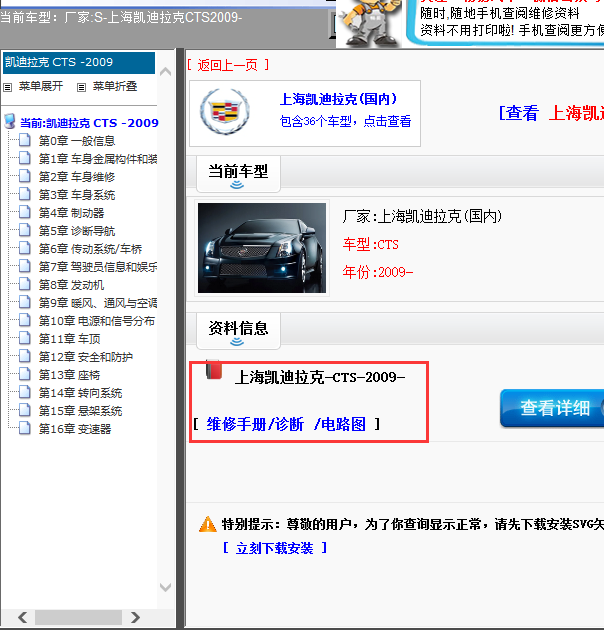Click the page icon of 第12章 安全和防护

tap(25, 356)
